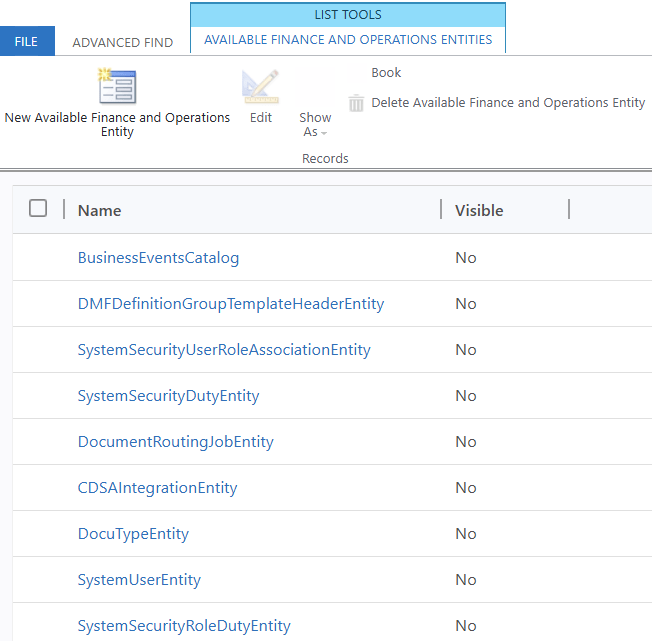
Task: Open the DocuTypeEntity record
Action: click(133, 534)
